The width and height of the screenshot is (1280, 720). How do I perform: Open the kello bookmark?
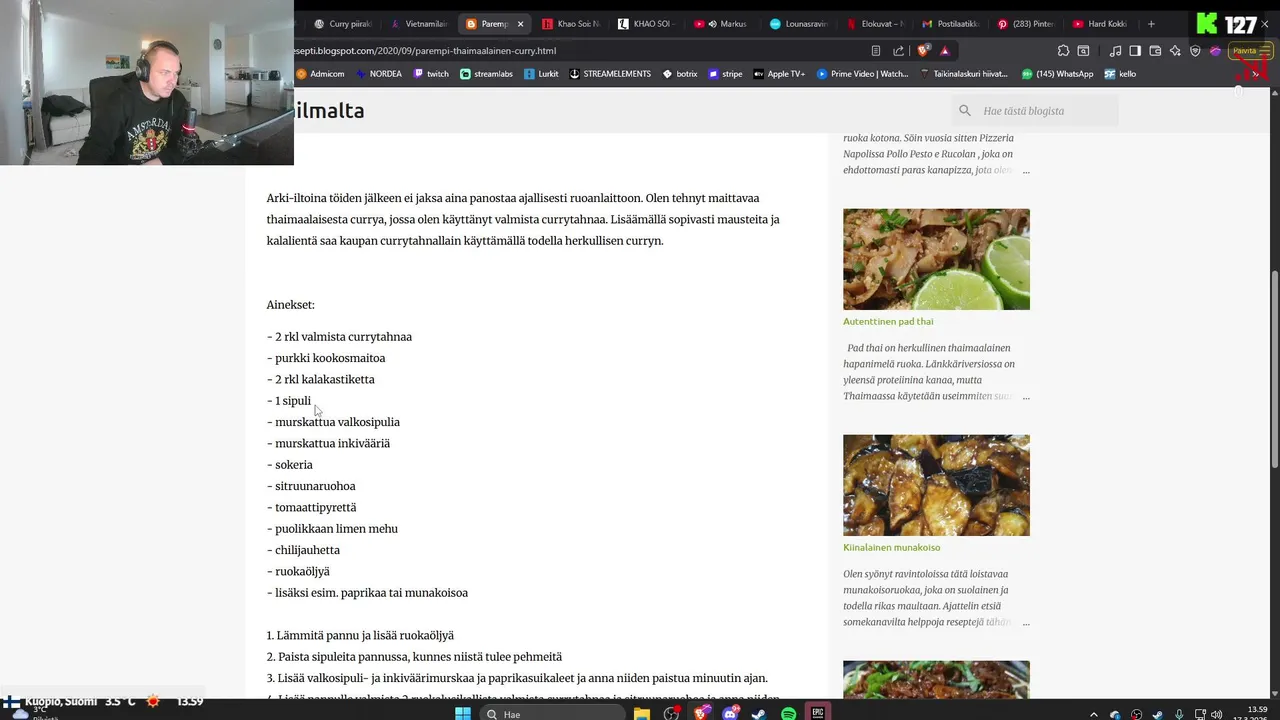click(1120, 74)
